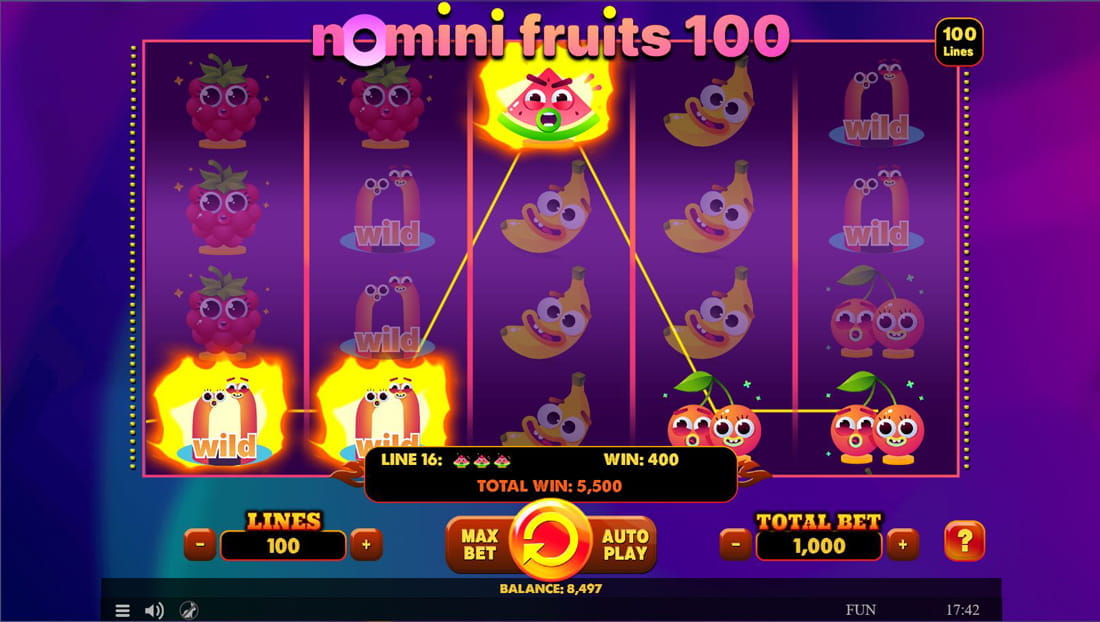
Task: Decrease the number of lines with minus
Action: pyautogui.click(x=200, y=544)
